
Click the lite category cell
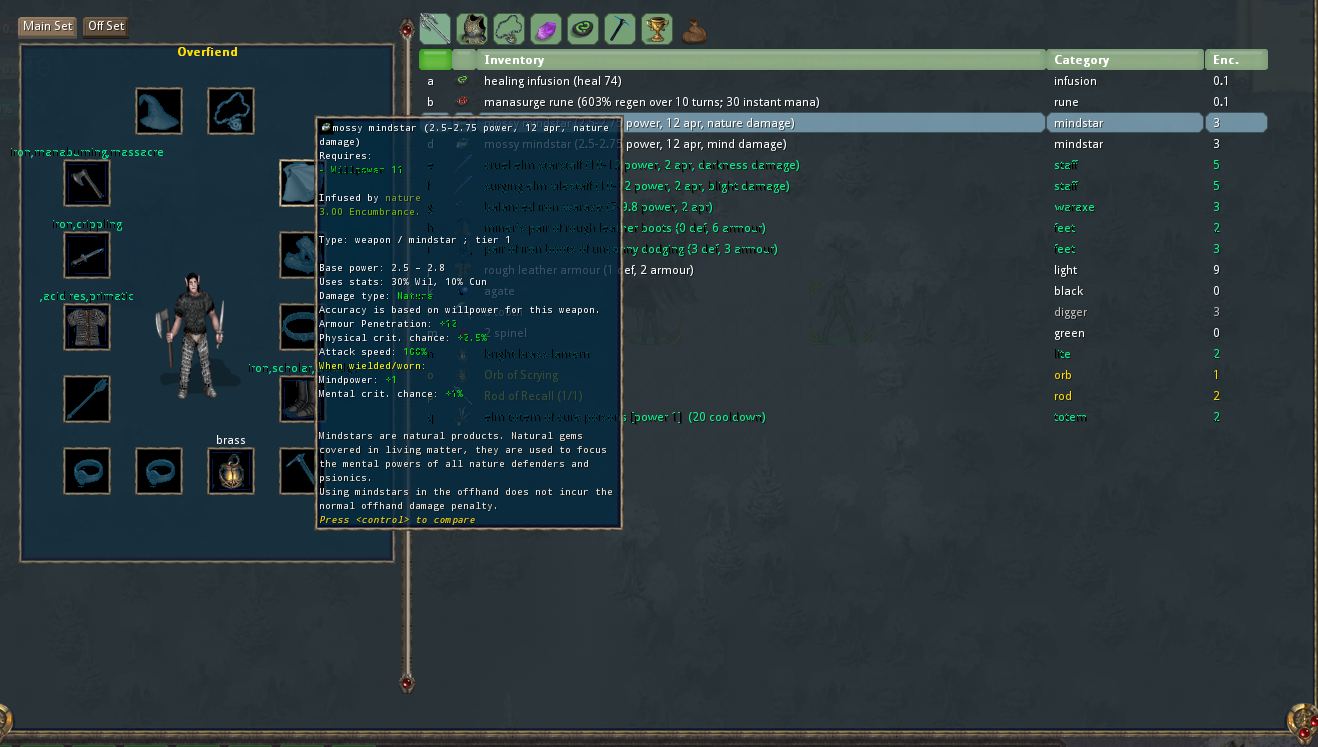point(1125,354)
